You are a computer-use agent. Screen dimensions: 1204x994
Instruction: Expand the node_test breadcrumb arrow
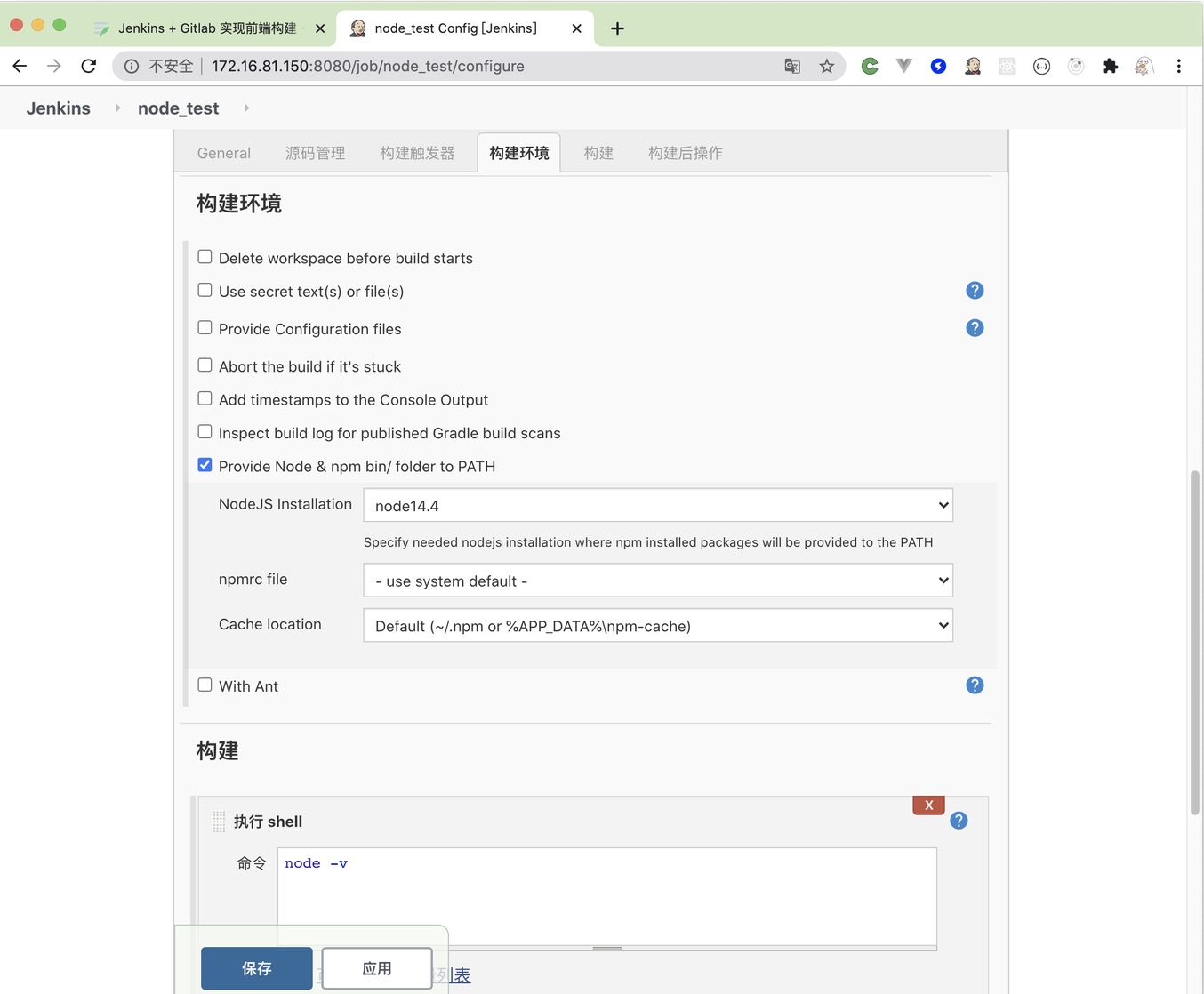point(246,108)
